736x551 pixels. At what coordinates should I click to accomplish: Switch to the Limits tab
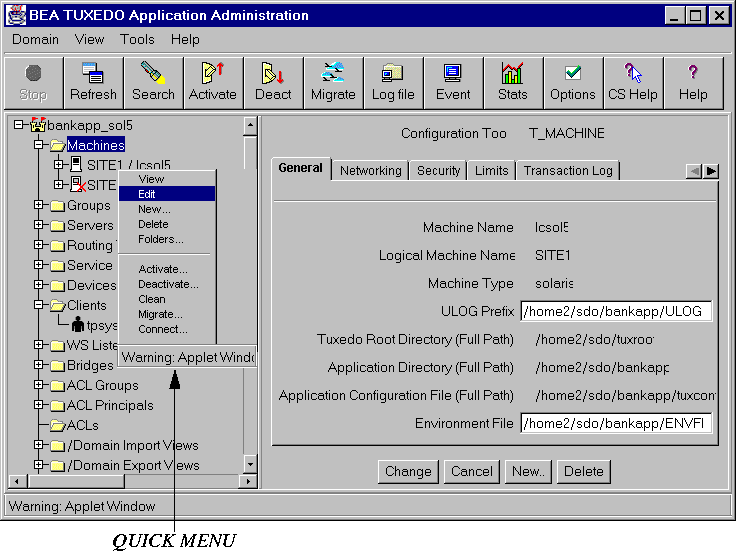point(491,170)
